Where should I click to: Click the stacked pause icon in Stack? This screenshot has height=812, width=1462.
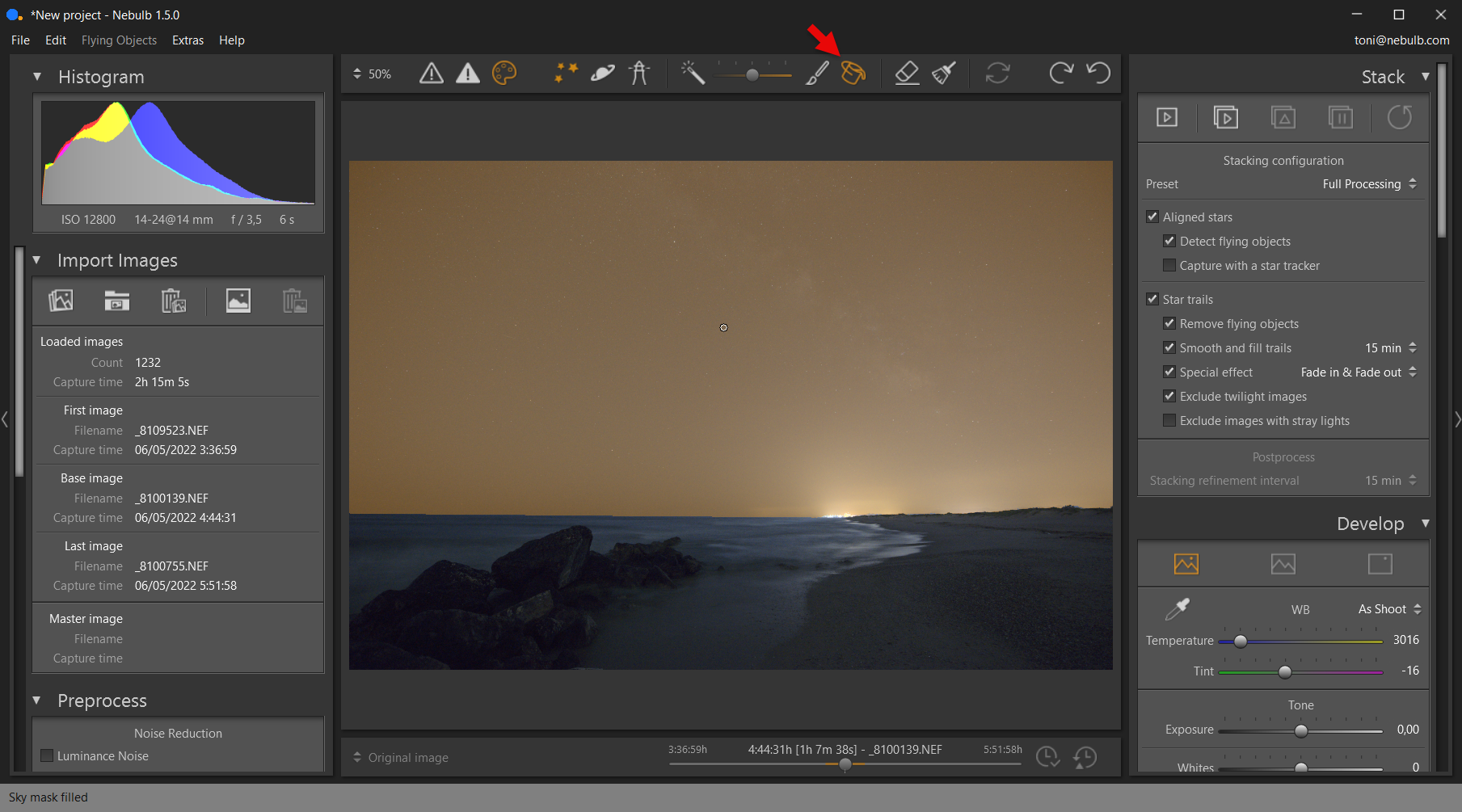[x=1341, y=118]
